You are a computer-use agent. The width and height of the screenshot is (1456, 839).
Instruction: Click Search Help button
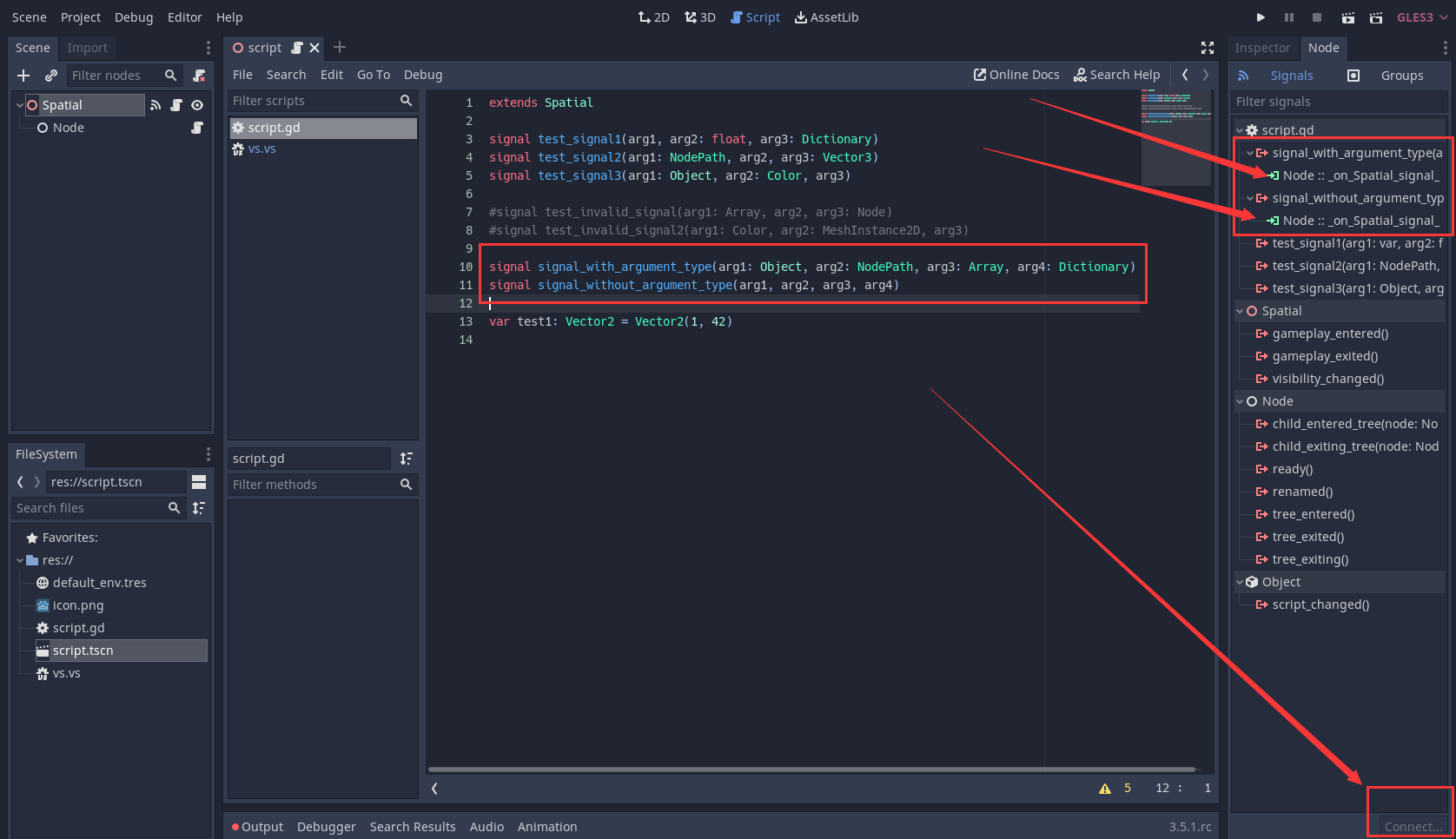1117,75
